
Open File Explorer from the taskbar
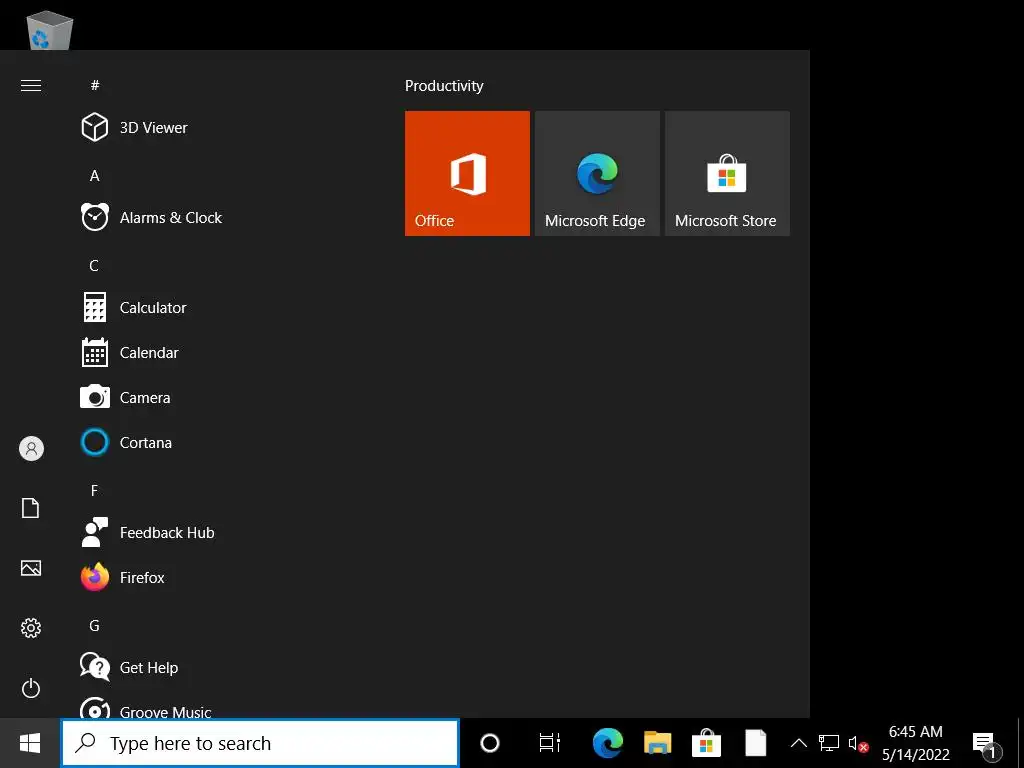658,743
